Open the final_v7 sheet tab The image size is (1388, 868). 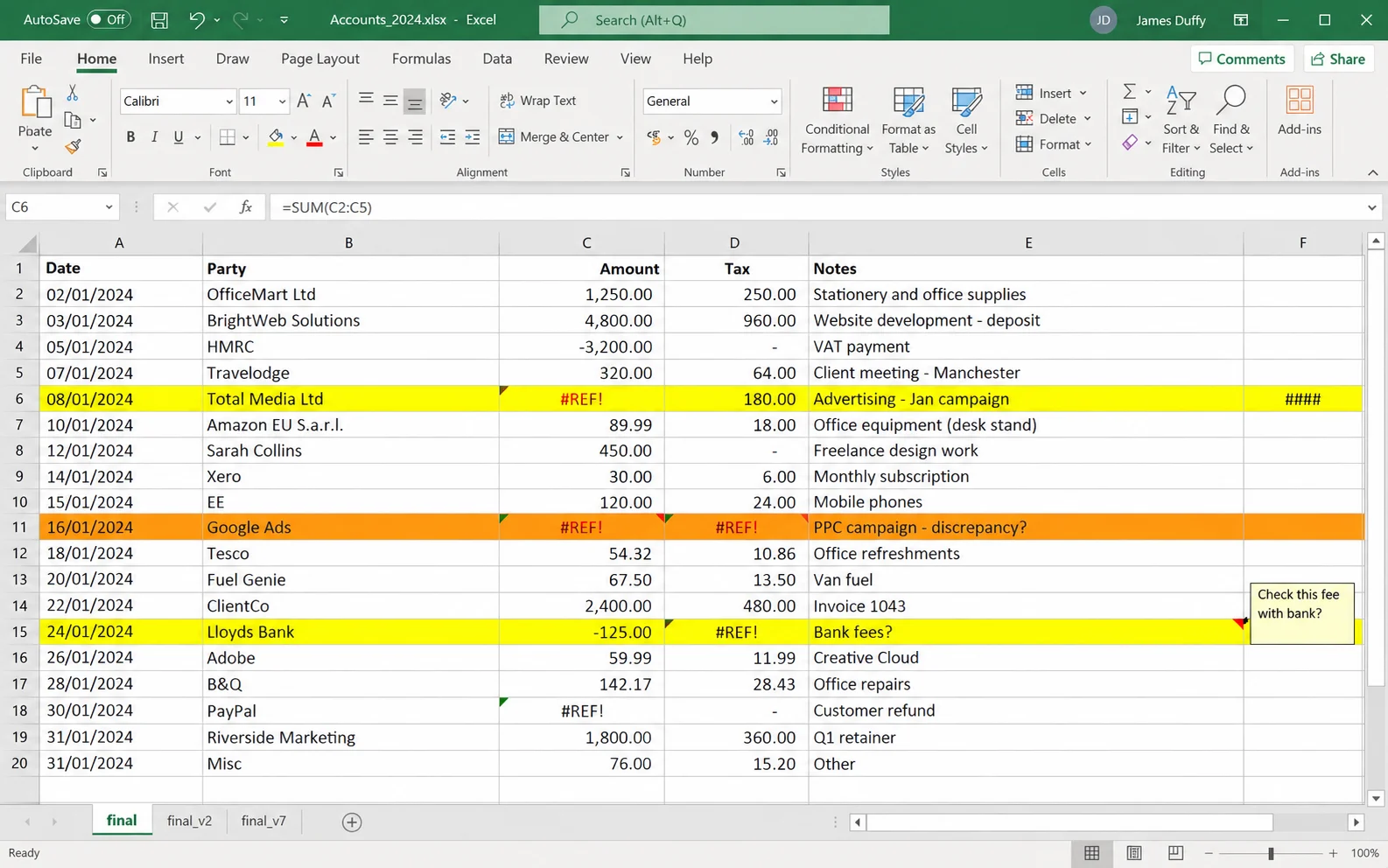(263, 821)
